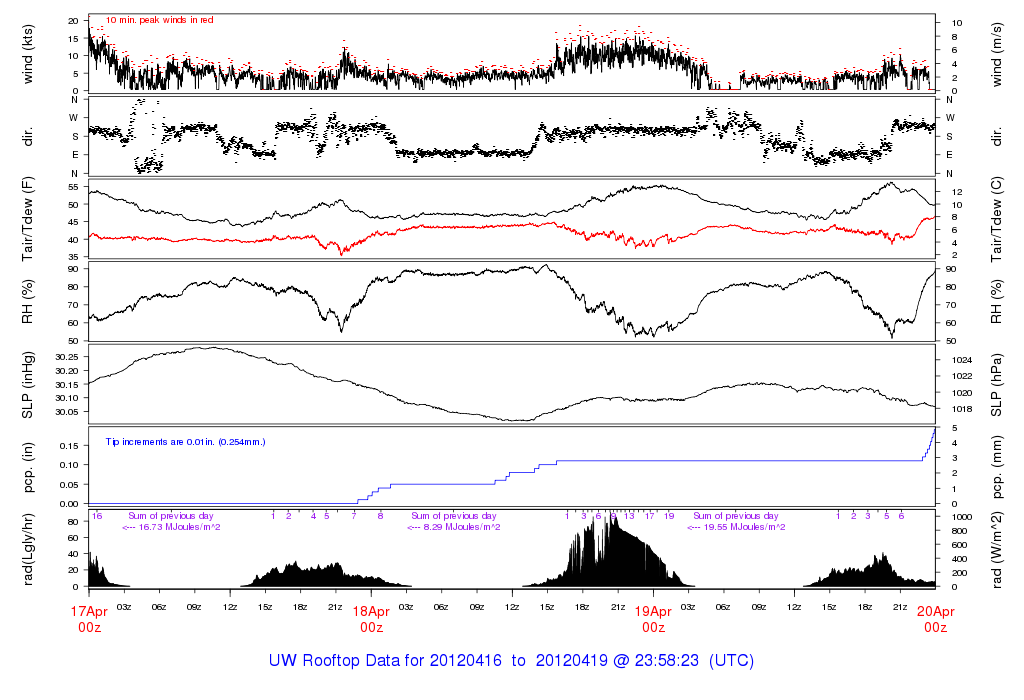This screenshot has width=1024, height=700.
Task: Select the '1018' hPa axis tick
Action: click(962, 409)
